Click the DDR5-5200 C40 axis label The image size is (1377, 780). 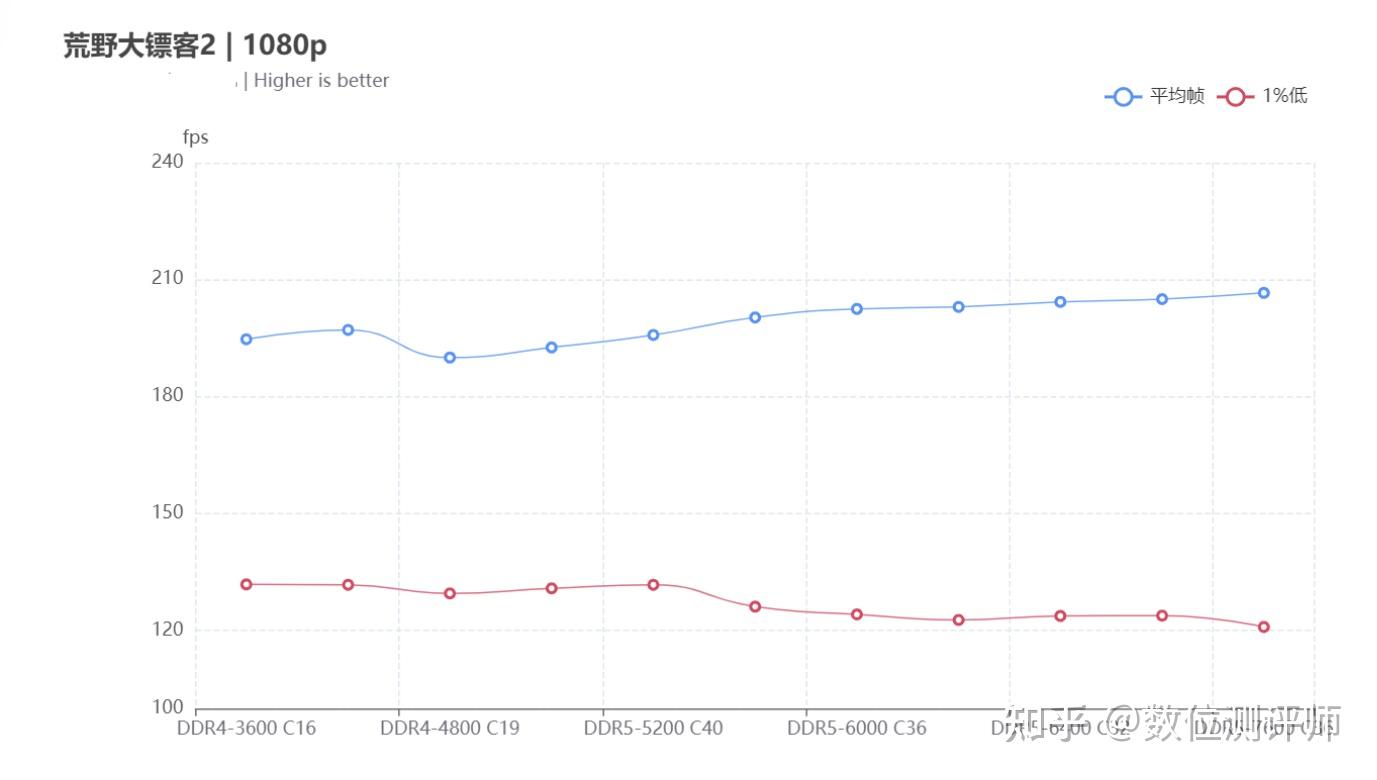click(x=653, y=728)
